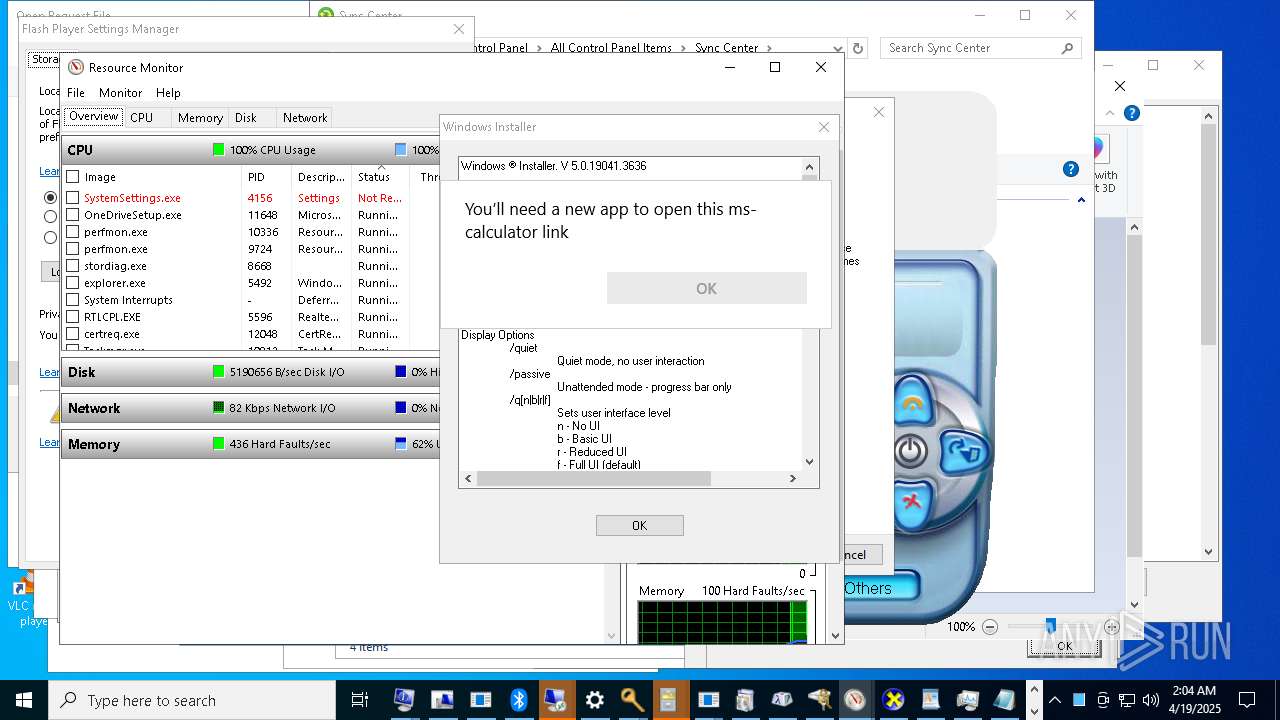Open Settings gear on taskbar
The height and width of the screenshot is (720, 1280).
pyautogui.click(x=595, y=700)
